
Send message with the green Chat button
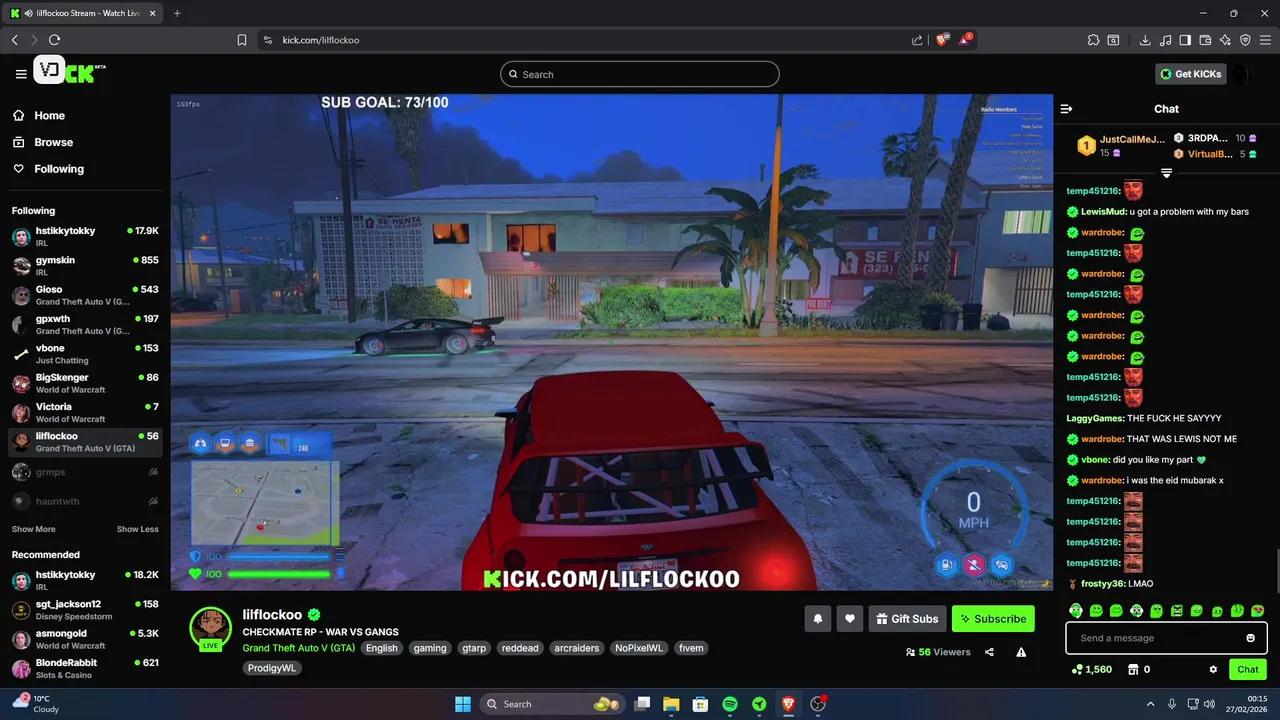(x=1248, y=670)
